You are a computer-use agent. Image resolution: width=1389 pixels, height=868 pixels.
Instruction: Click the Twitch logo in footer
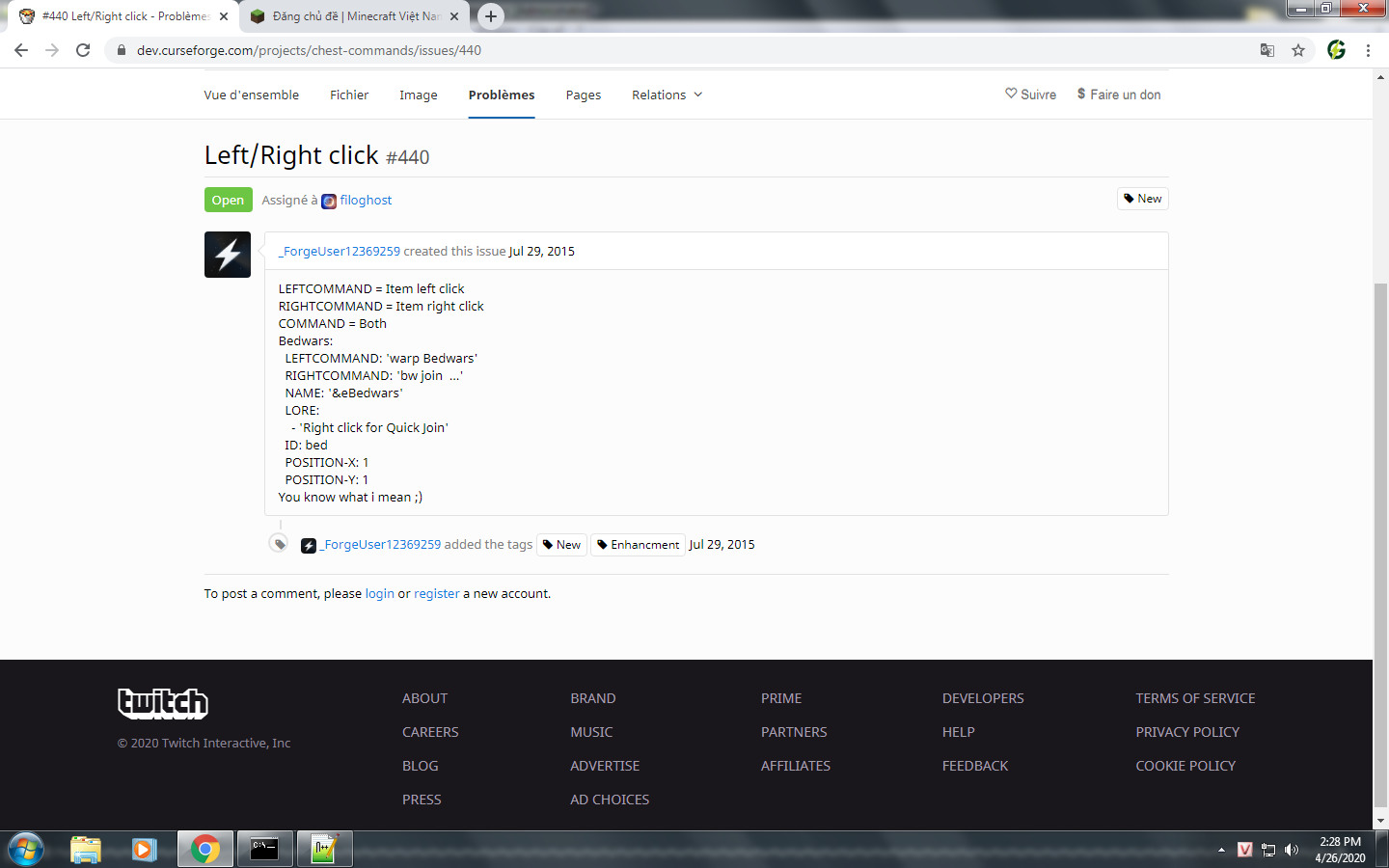[163, 703]
